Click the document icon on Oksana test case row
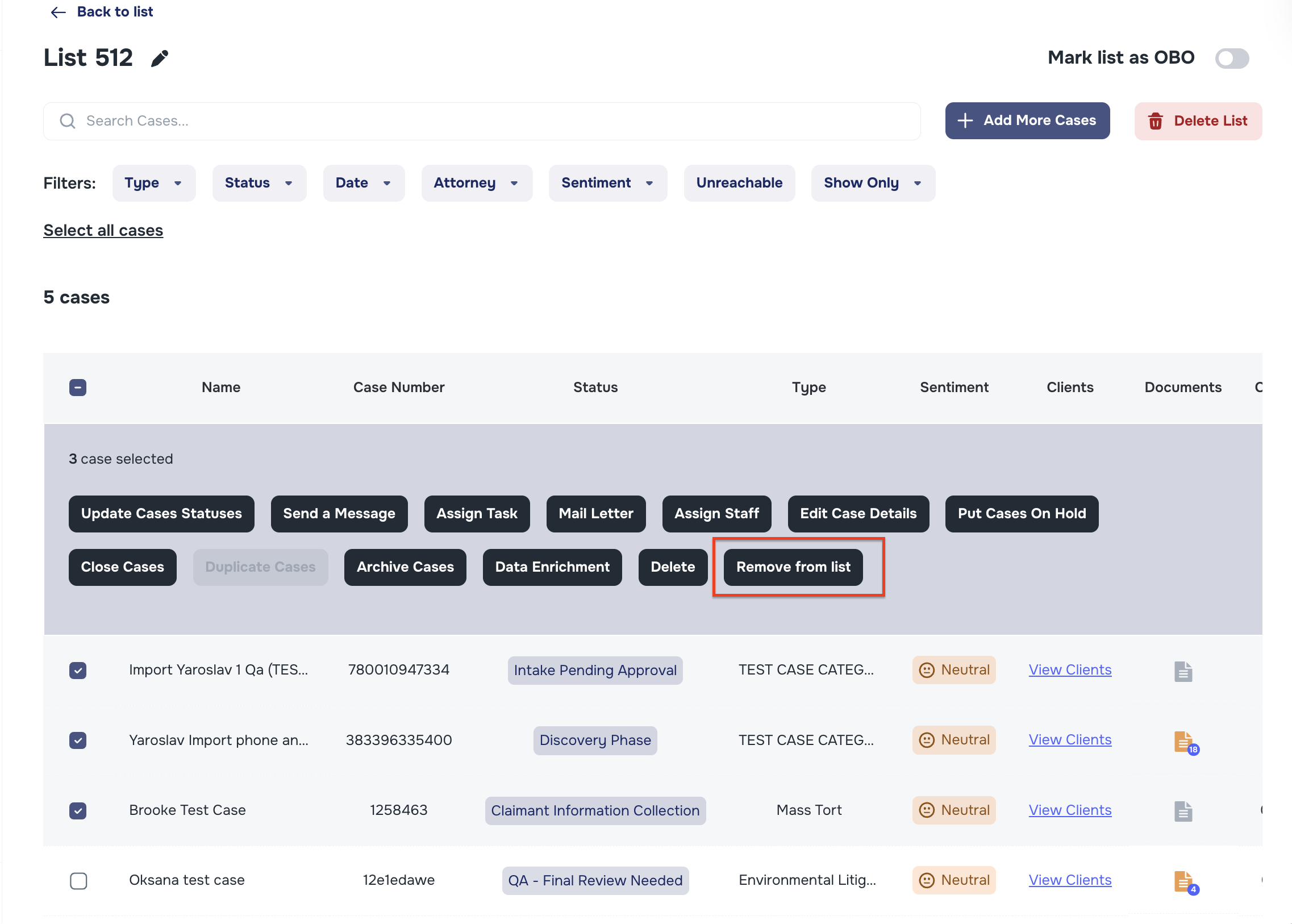The height and width of the screenshot is (924, 1292). [1183, 881]
